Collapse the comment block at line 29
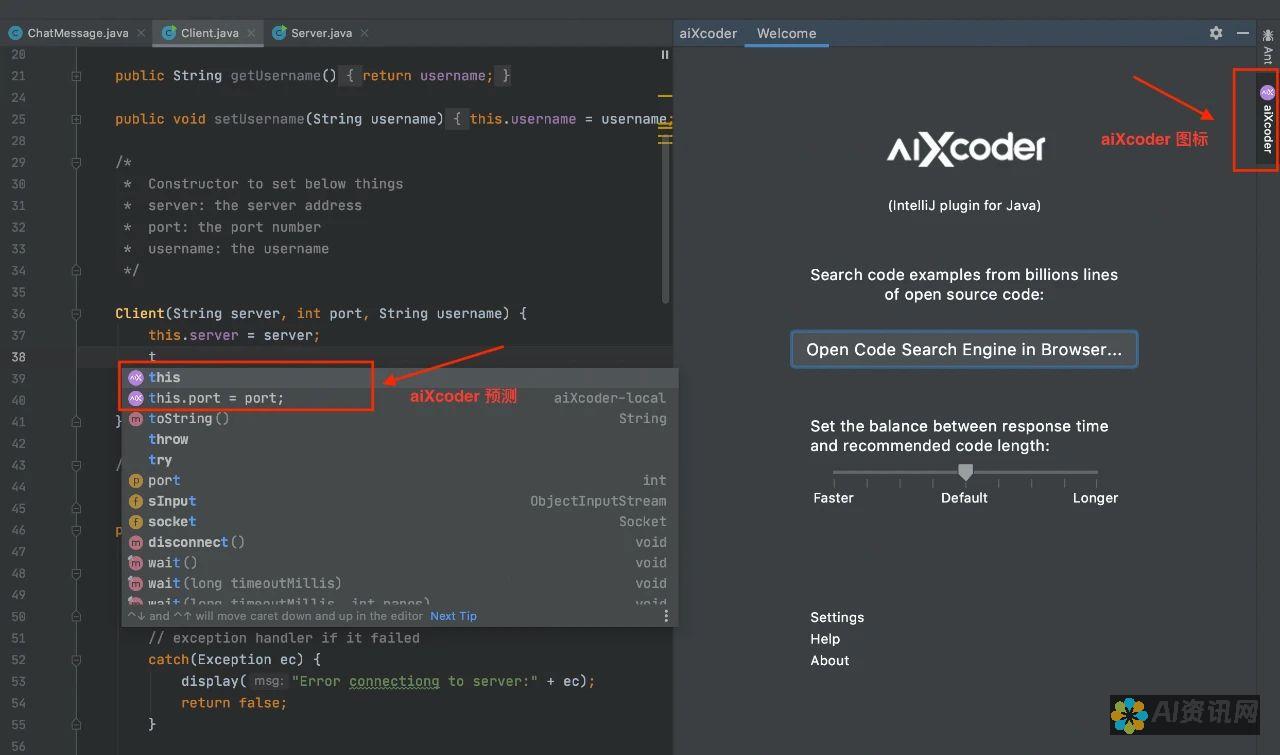Image resolution: width=1280 pixels, height=755 pixels. point(76,162)
